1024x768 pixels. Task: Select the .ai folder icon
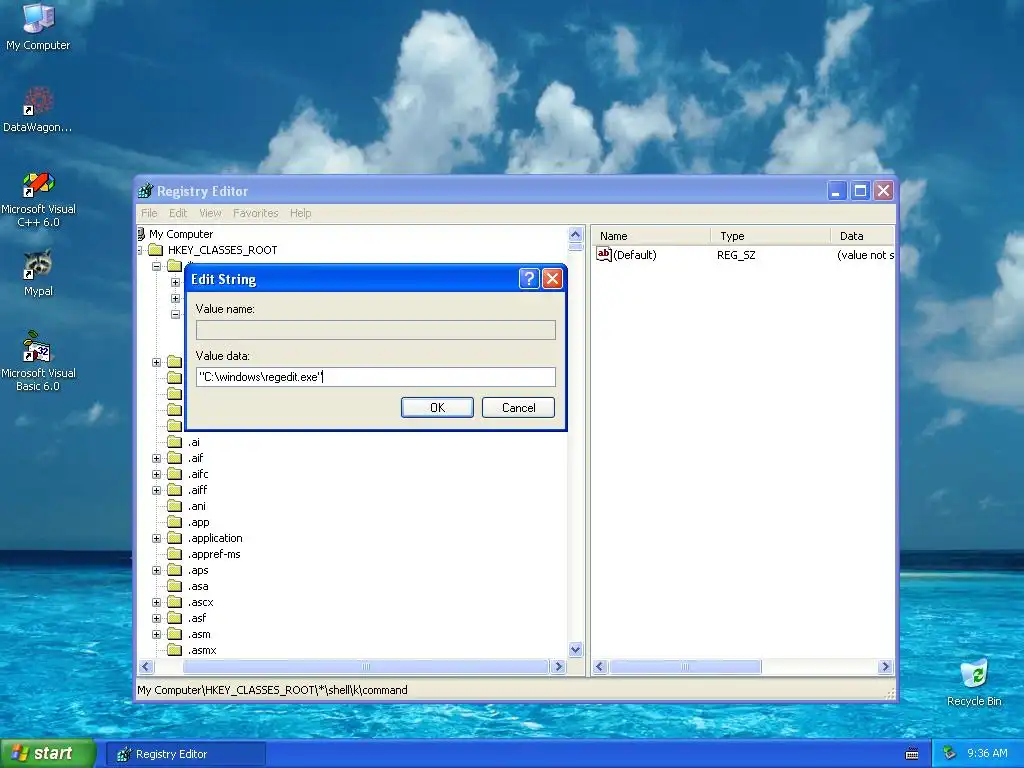tap(174, 442)
